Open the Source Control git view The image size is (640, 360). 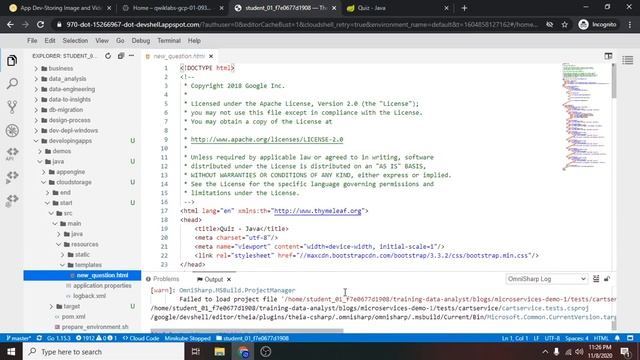coord(12,107)
